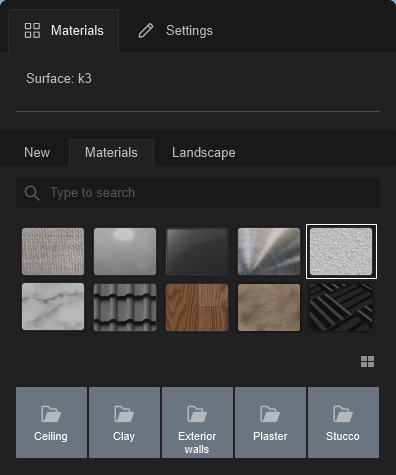Select the white stucco texture swatch
Image resolution: width=396 pixels, height=475 pixels.
pyautogui.click(x=341, y=252)
